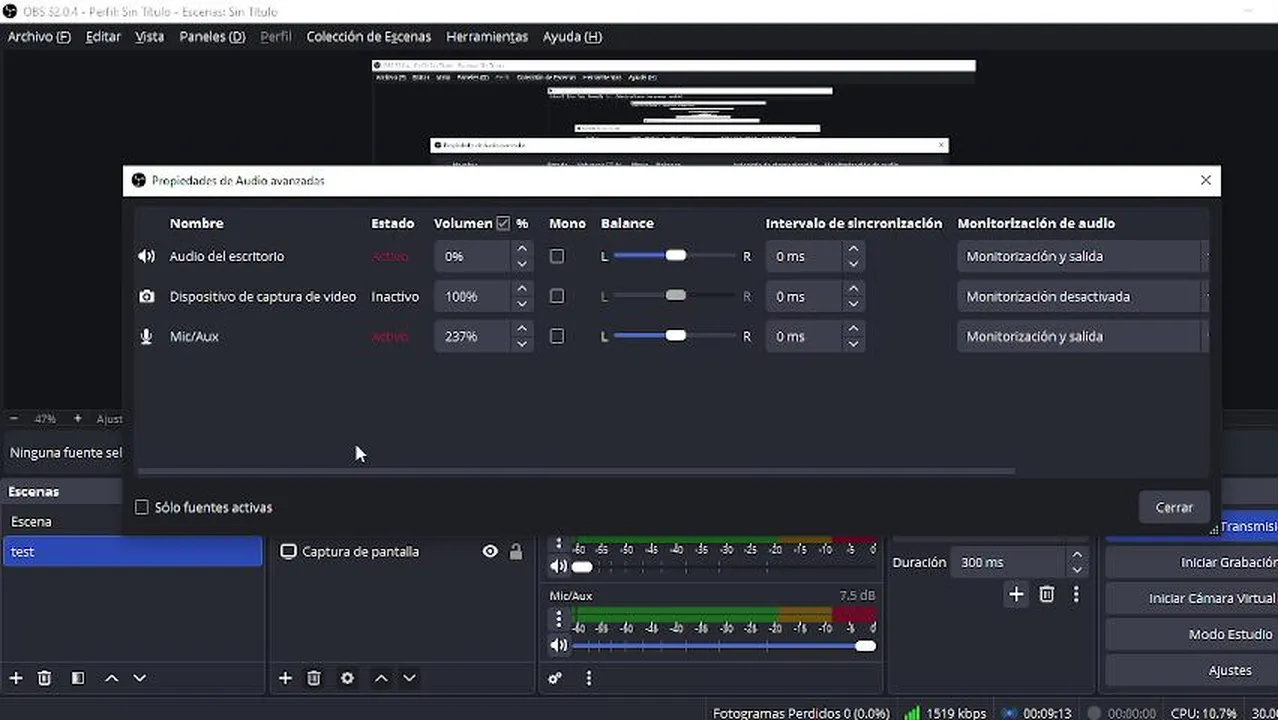1278x720 pixels.
Task: Open Ajustes settings button
Action: click(x=1192, y=670)
